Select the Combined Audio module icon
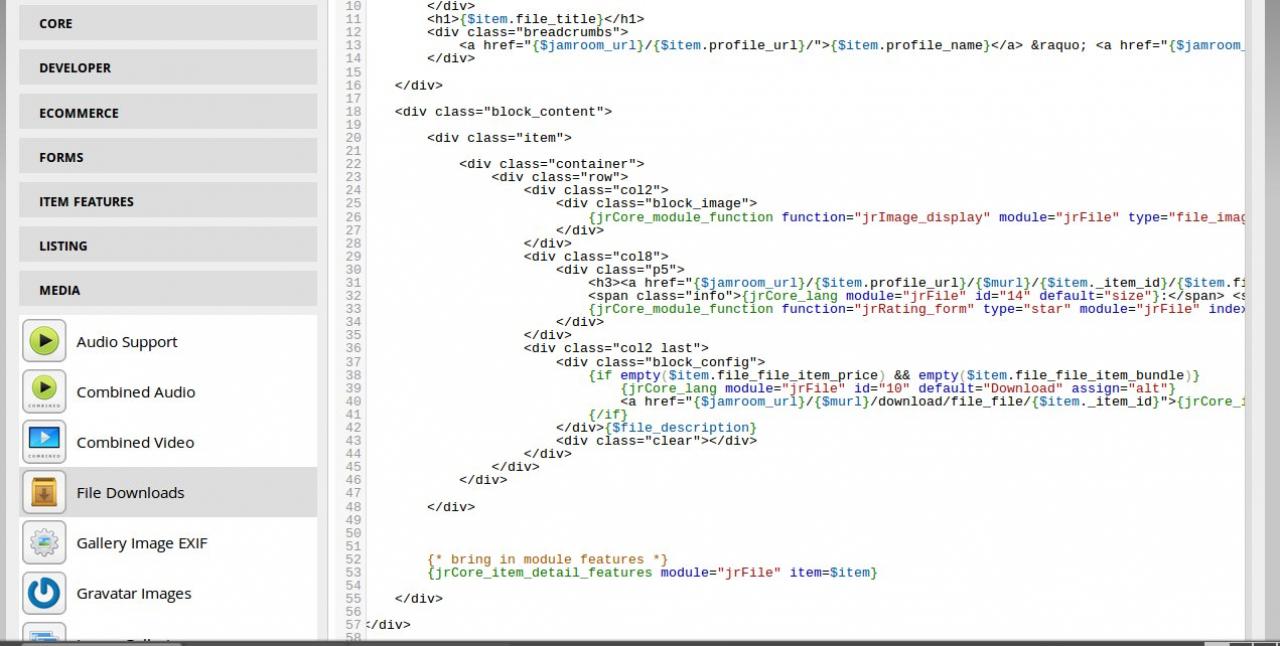This screenshot has width=1280, height=646. (44, 392)
